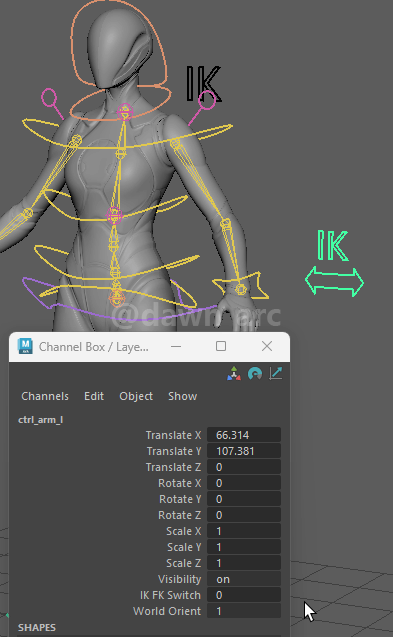This screenshot has height=637, width=393.
Task: Click the Visibility channel label
Action: pyautogui.click(x=179, y=579)
